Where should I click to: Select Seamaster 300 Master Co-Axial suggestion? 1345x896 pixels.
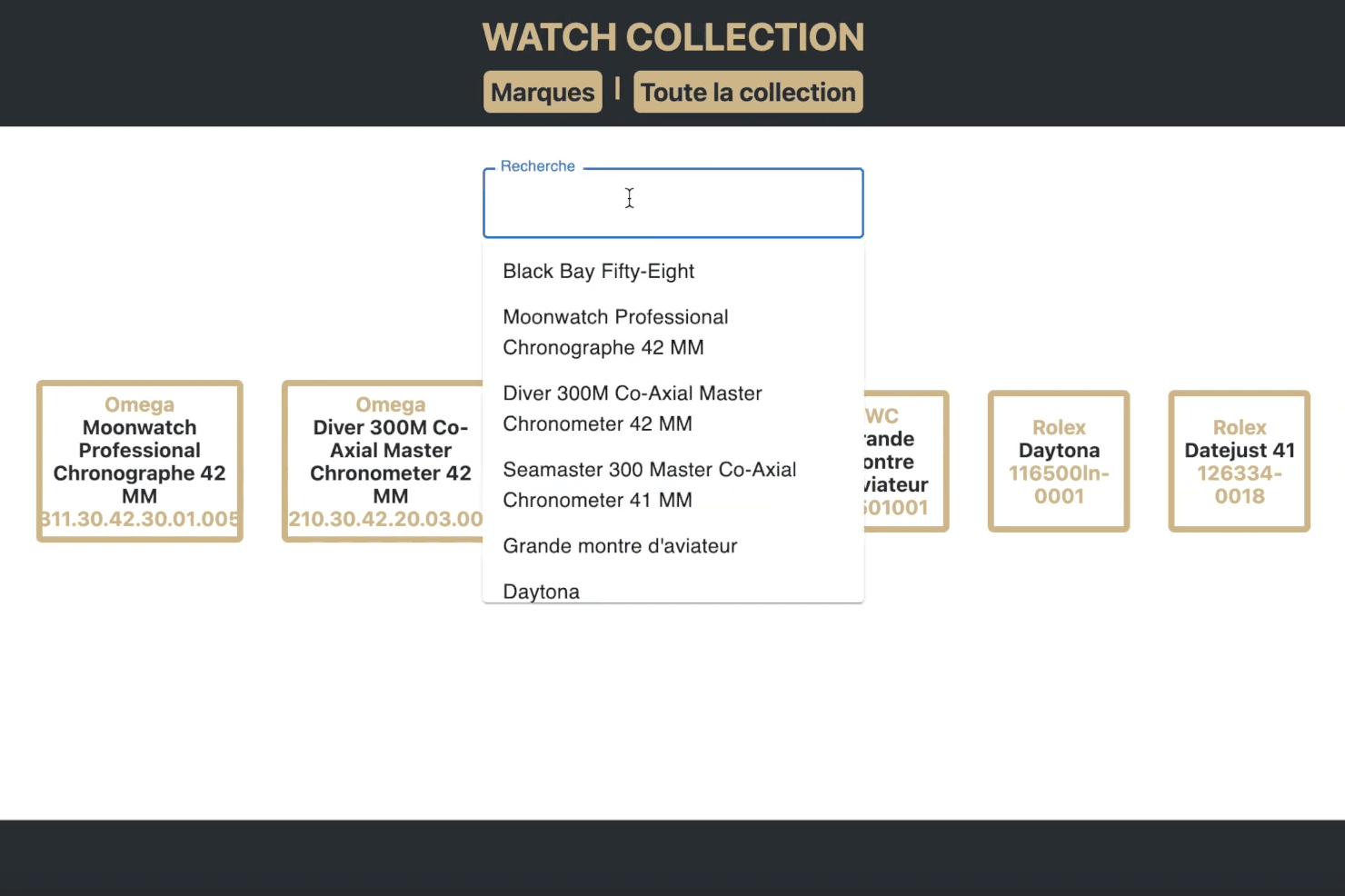[649, 484]
